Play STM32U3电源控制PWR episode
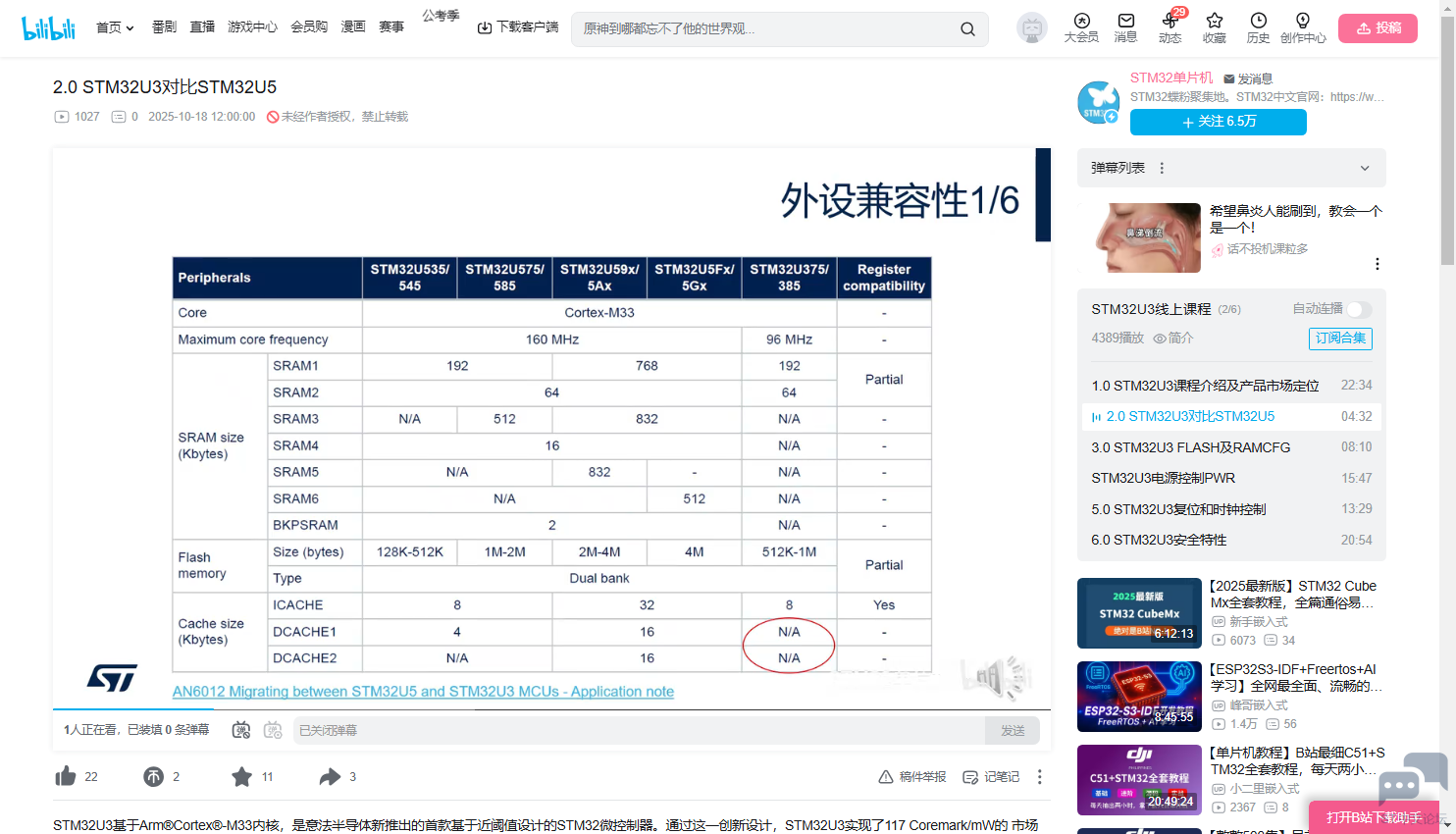 click(x=1231, y=478)
